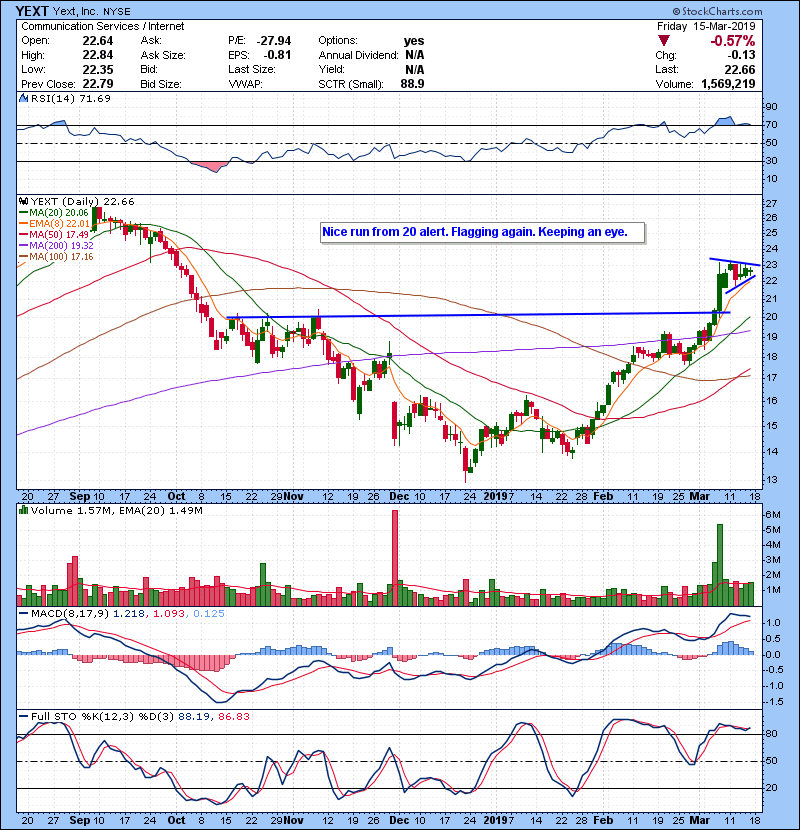The image size is (800, 830).
Task: Click the tallest red volume bar near December
Action: pyautogui.click(x=395, y=550)
